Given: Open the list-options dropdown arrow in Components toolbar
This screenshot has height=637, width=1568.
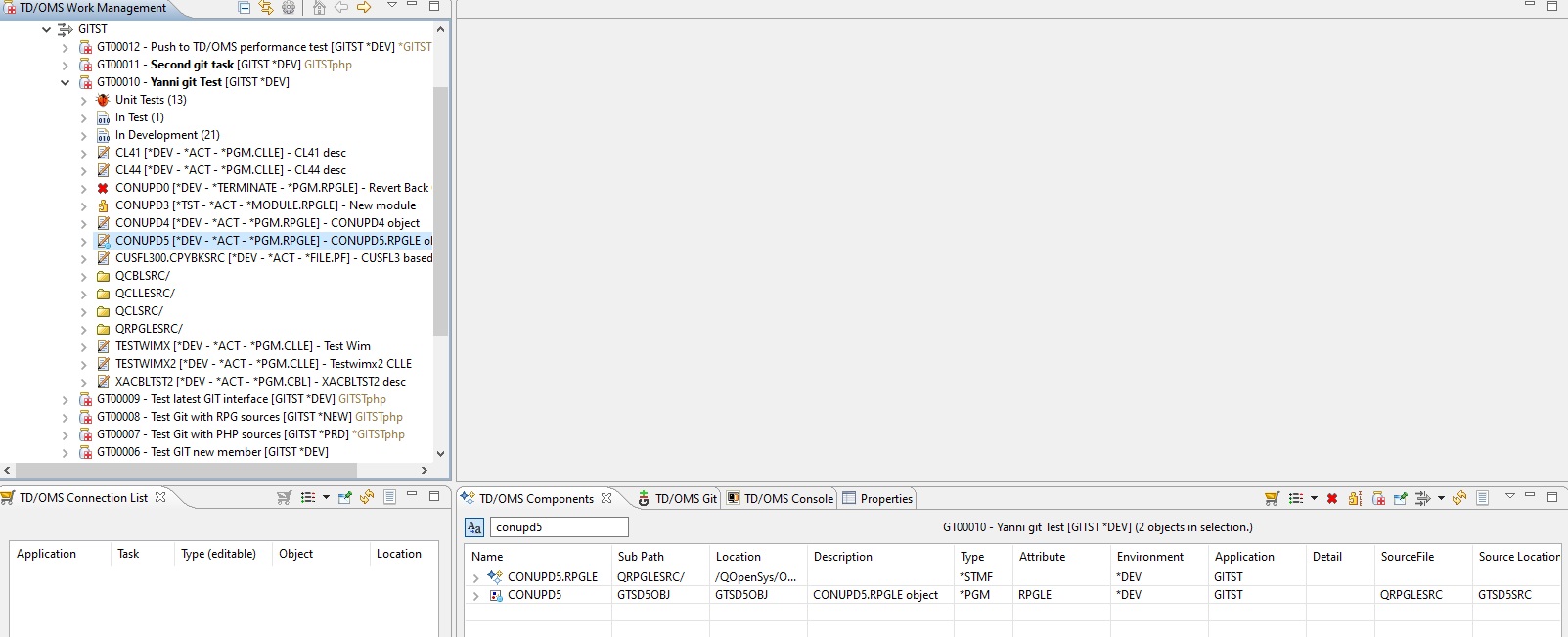Looking at the screenshot, I should coord(1314,498).
